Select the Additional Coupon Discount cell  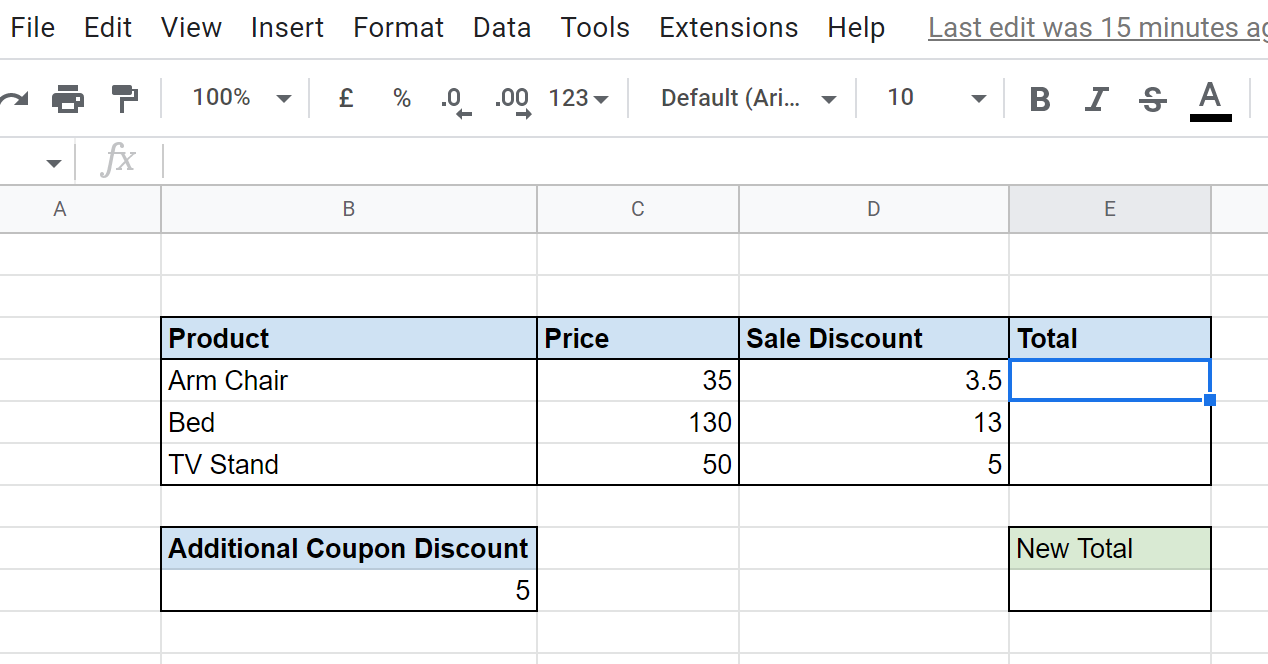(x=348, y=548)
